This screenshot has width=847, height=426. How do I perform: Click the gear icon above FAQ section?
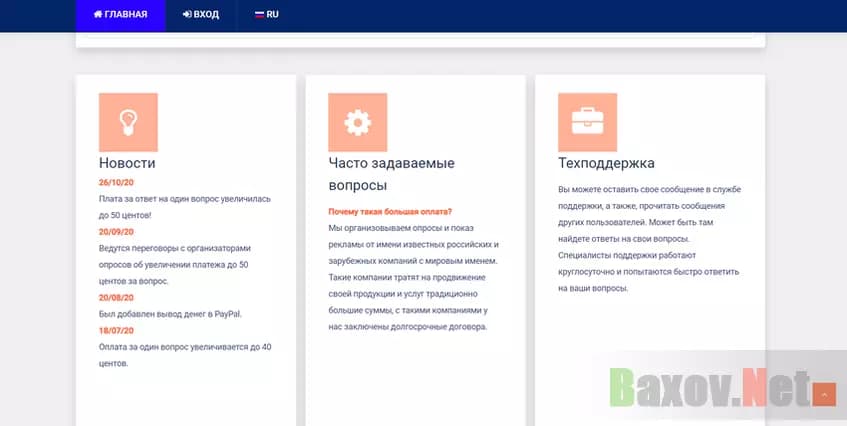pos(358,122)
